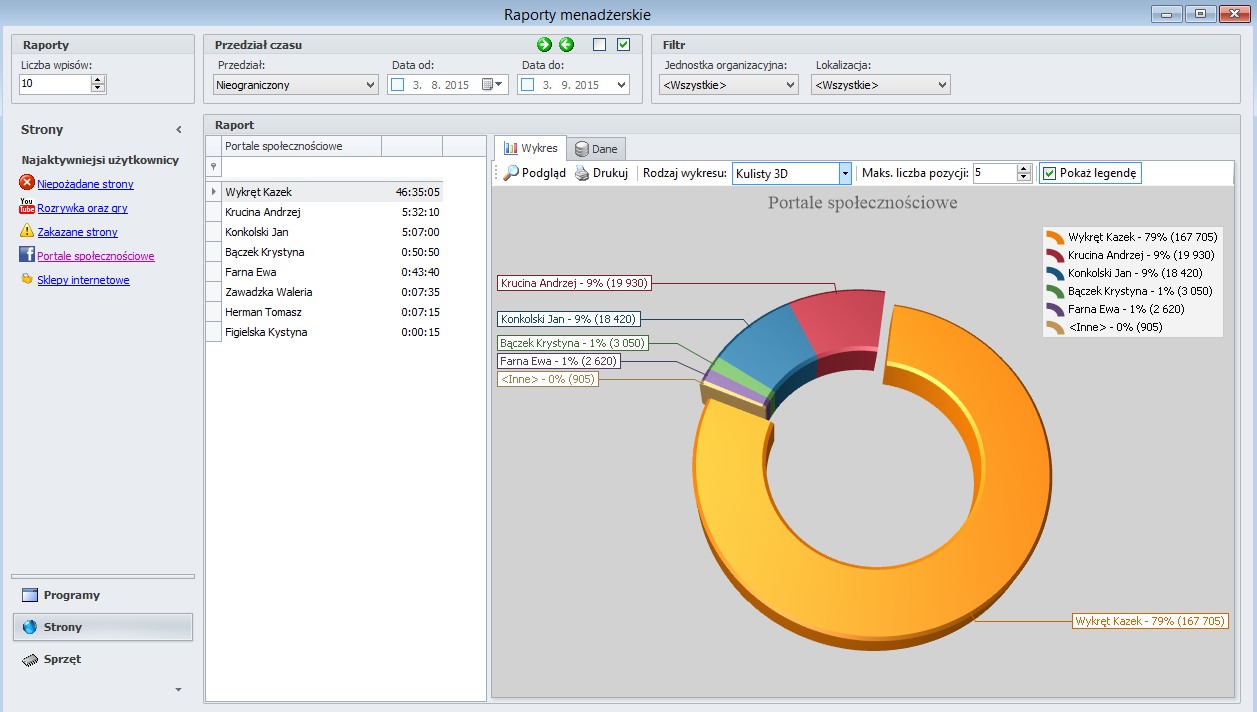This screenshot has height=712, width=1257.
Task: Click the Sprzęt hardware icon
Action: coord(29,659)
